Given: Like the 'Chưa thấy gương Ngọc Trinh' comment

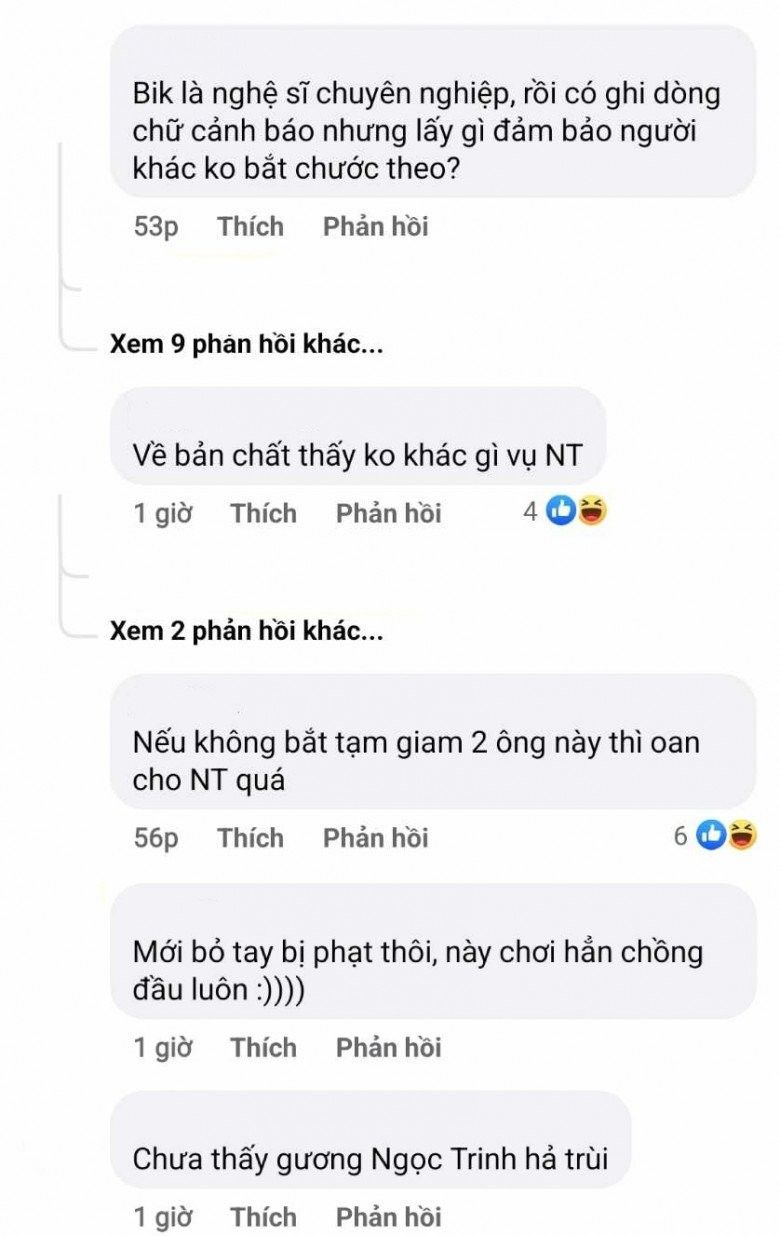Looking at the screenshot, I should [264, 1217].
